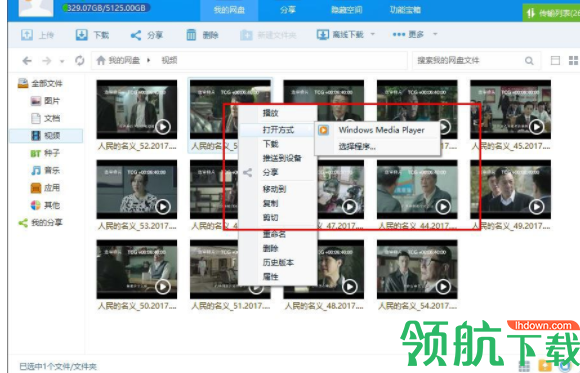The width and height of the screenshot is (580, 373).
Task: Click the search files input field
Action: [468, 60]
